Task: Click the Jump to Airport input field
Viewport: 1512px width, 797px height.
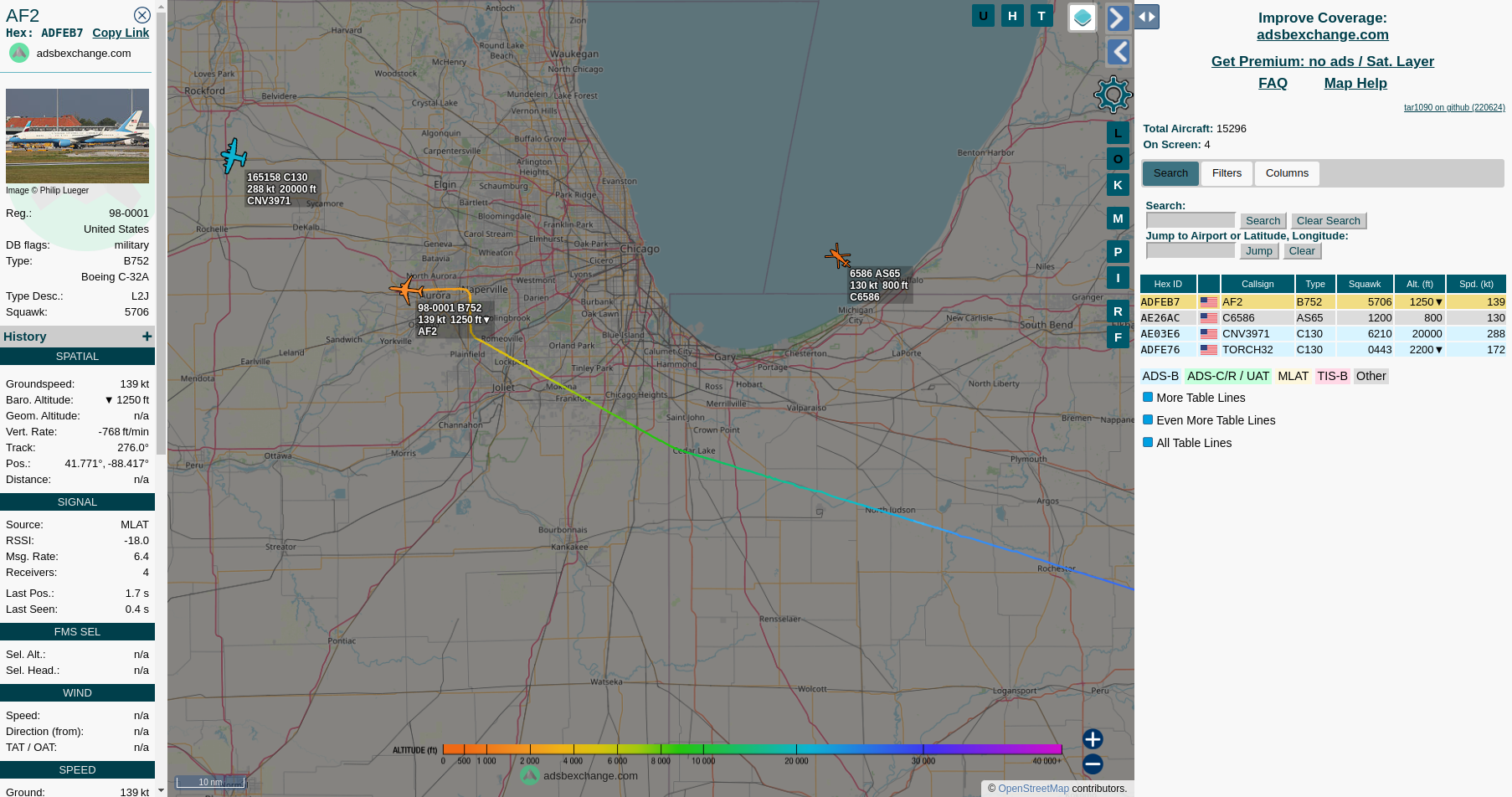Action: click(x=1191, y=250)
